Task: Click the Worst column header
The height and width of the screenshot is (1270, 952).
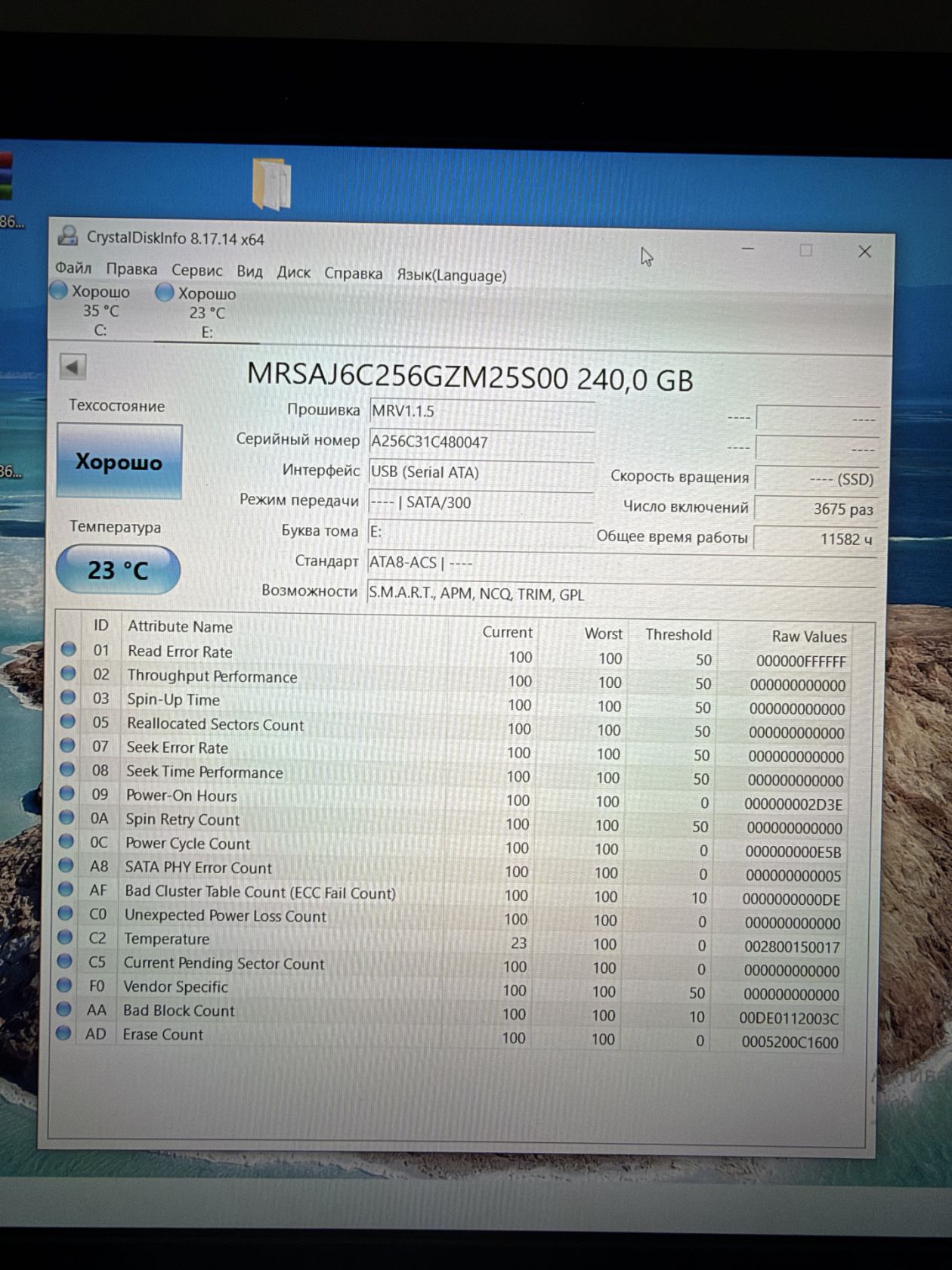Action: click(603, 633)
